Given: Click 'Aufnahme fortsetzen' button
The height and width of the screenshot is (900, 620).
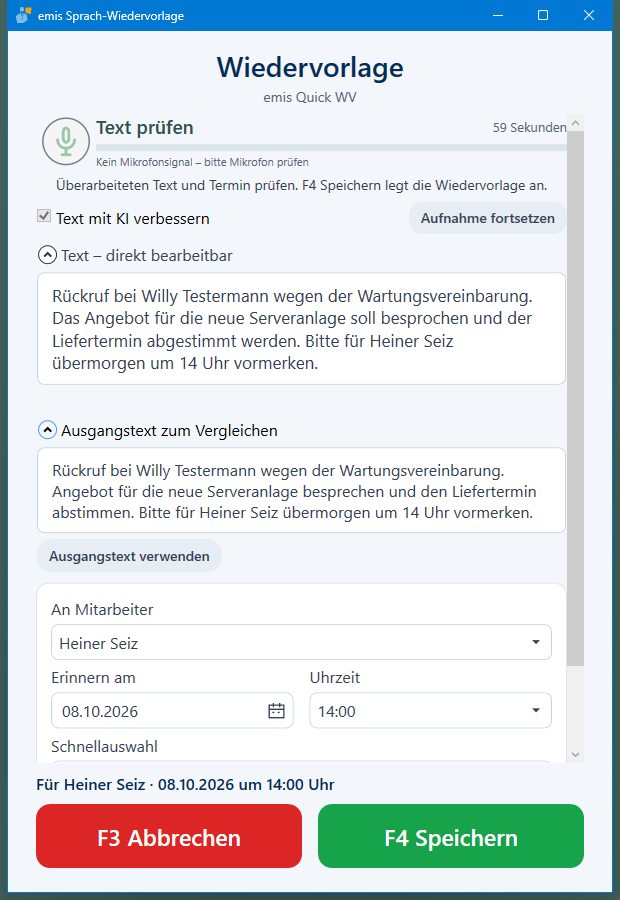Looking at the screenshot, I should pos(487,218).
